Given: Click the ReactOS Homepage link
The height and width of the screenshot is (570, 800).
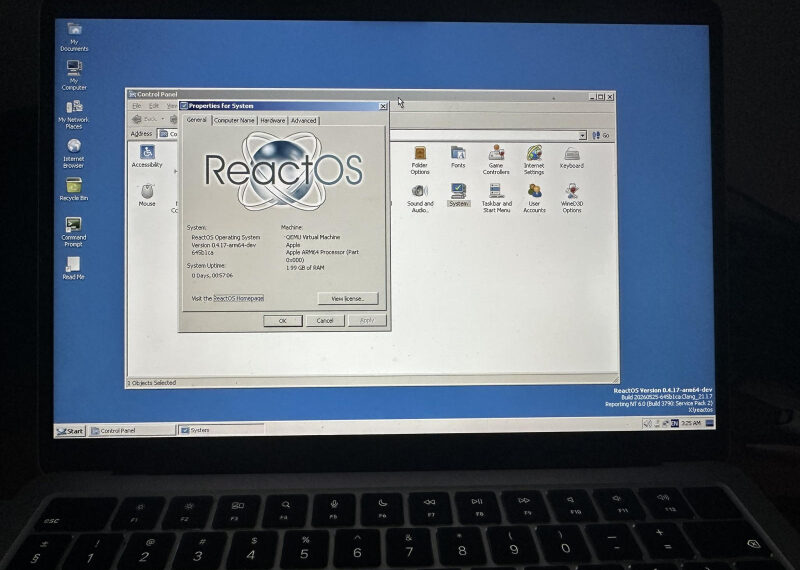Looking at the screenshot, I should (x=238, y=299).
